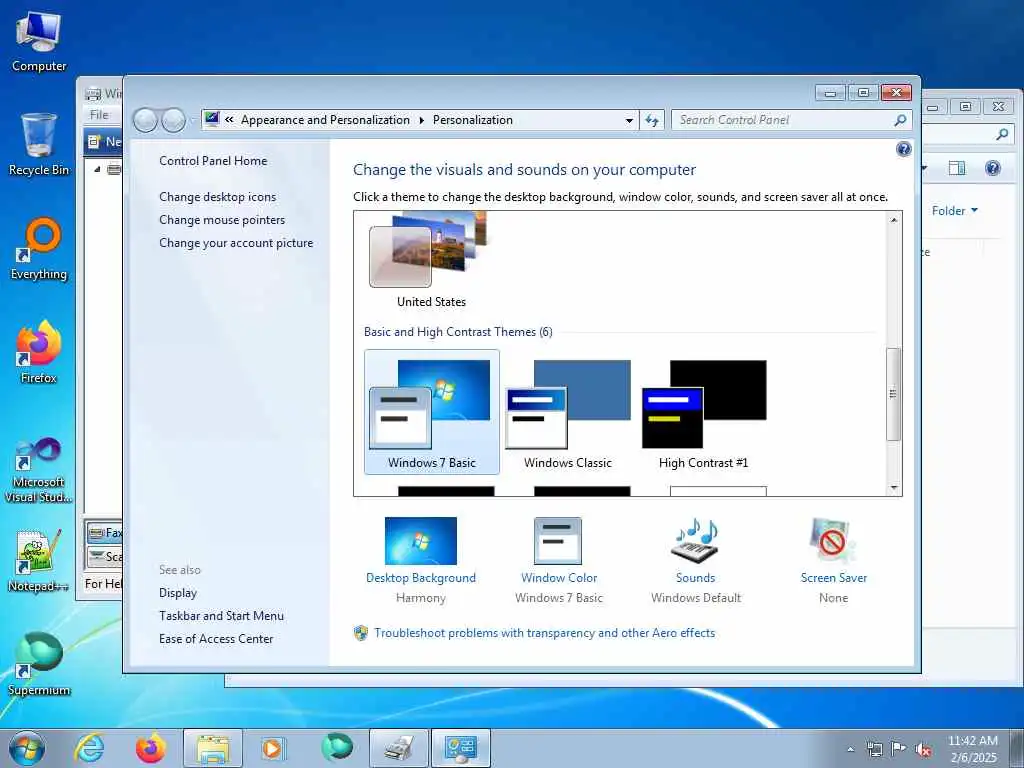This screenshot has height=768, width=1024.
Task: Click the Search Control Panel field
Action: tap(784, 120)
